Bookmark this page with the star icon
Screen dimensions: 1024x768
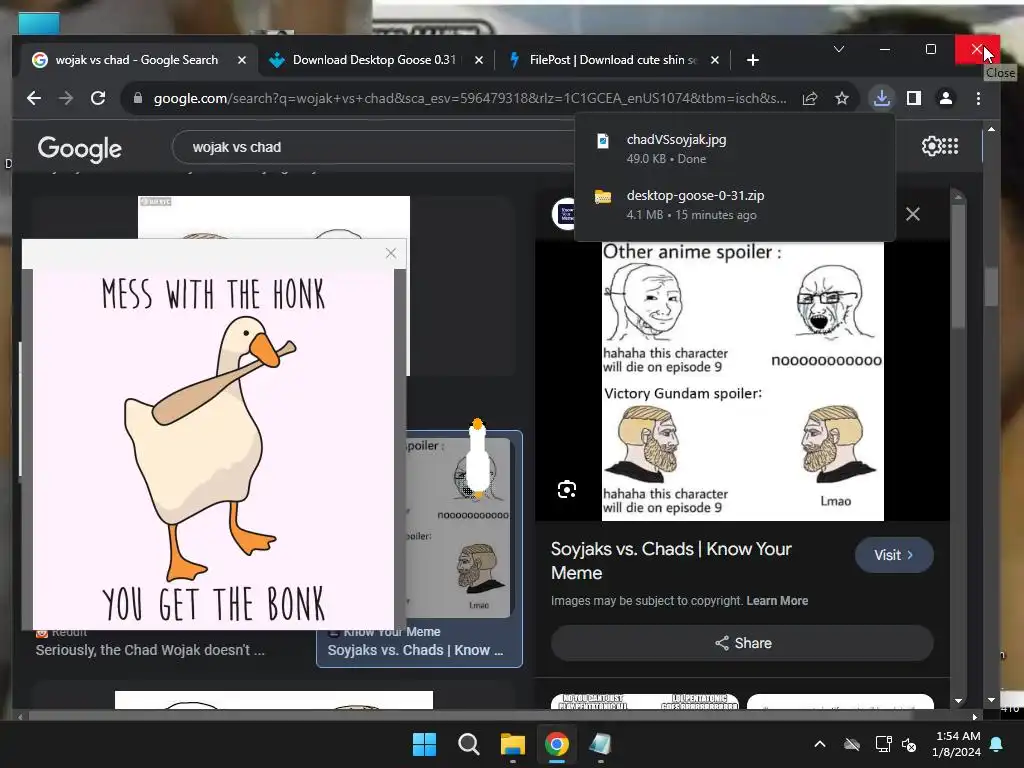tap(842, 98)
